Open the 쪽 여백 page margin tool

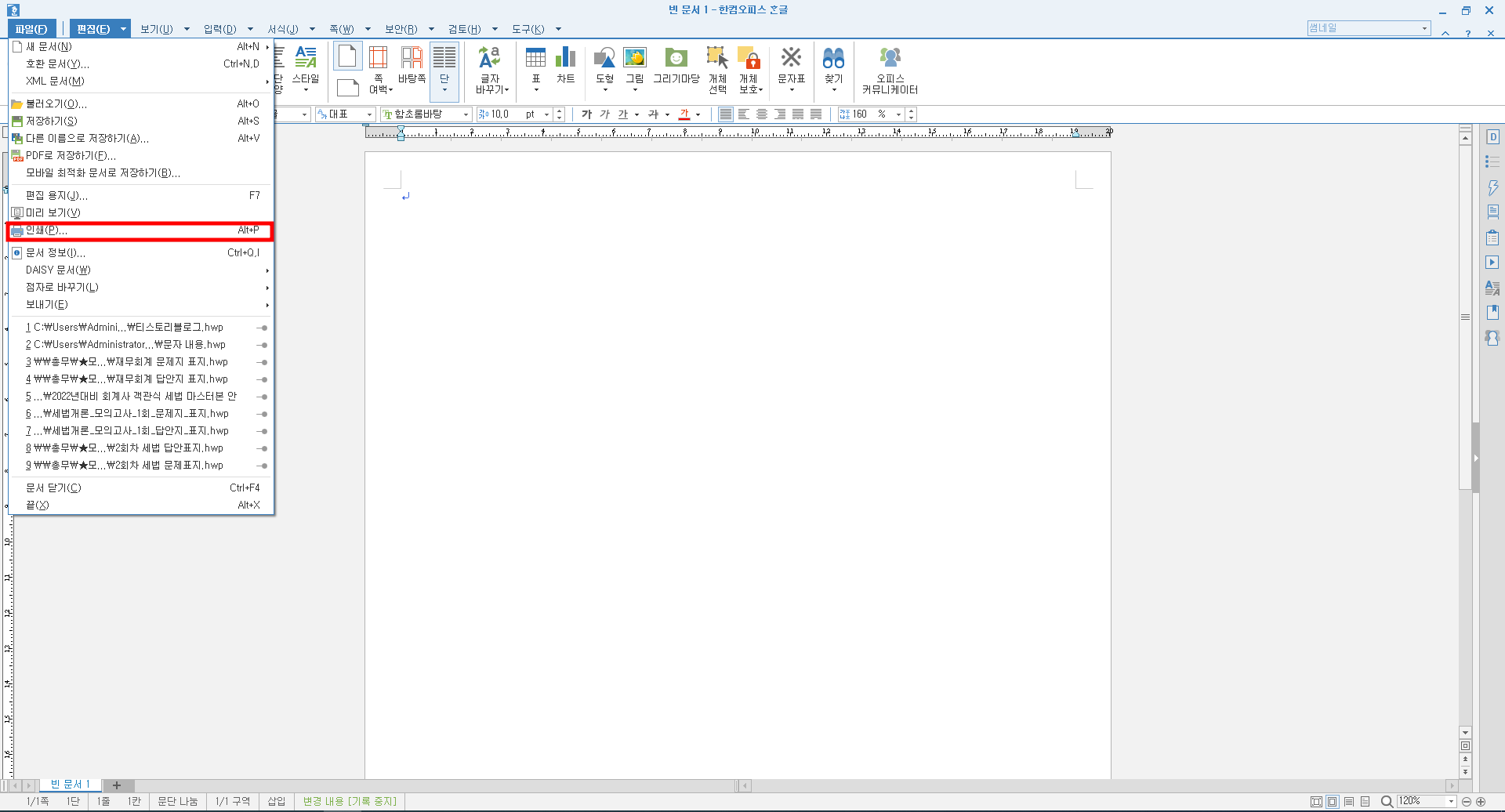[x=379, y=69]
